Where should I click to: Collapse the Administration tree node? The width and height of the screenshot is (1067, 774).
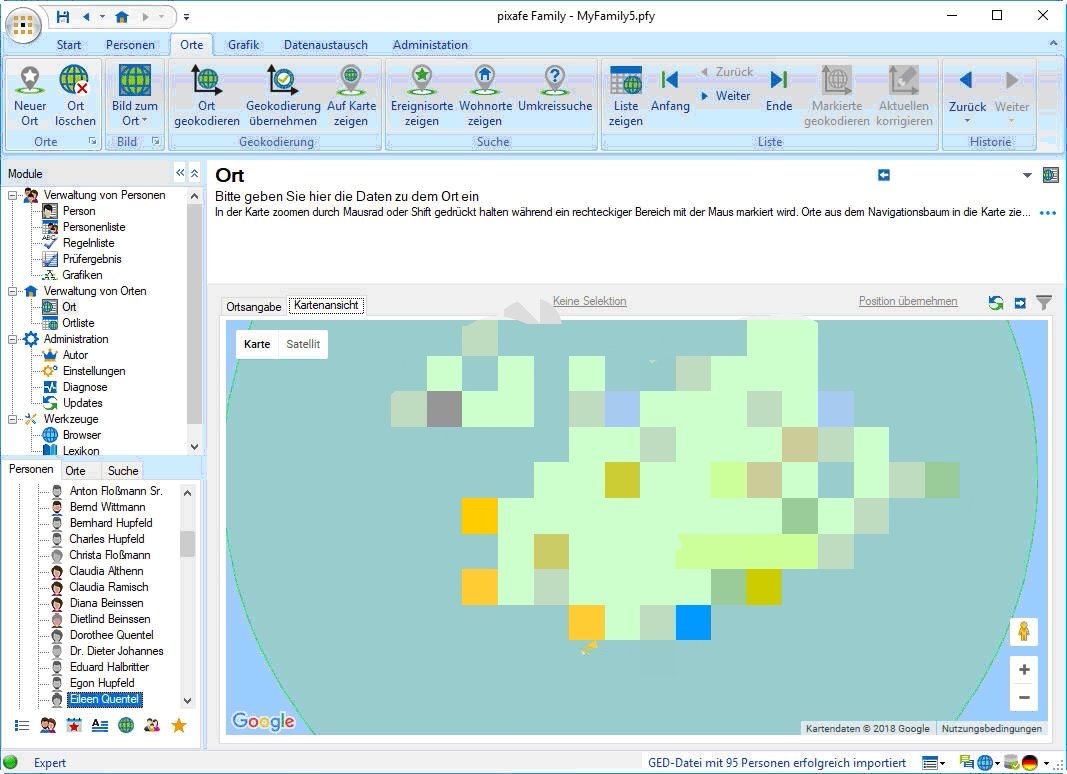point(12,339)
